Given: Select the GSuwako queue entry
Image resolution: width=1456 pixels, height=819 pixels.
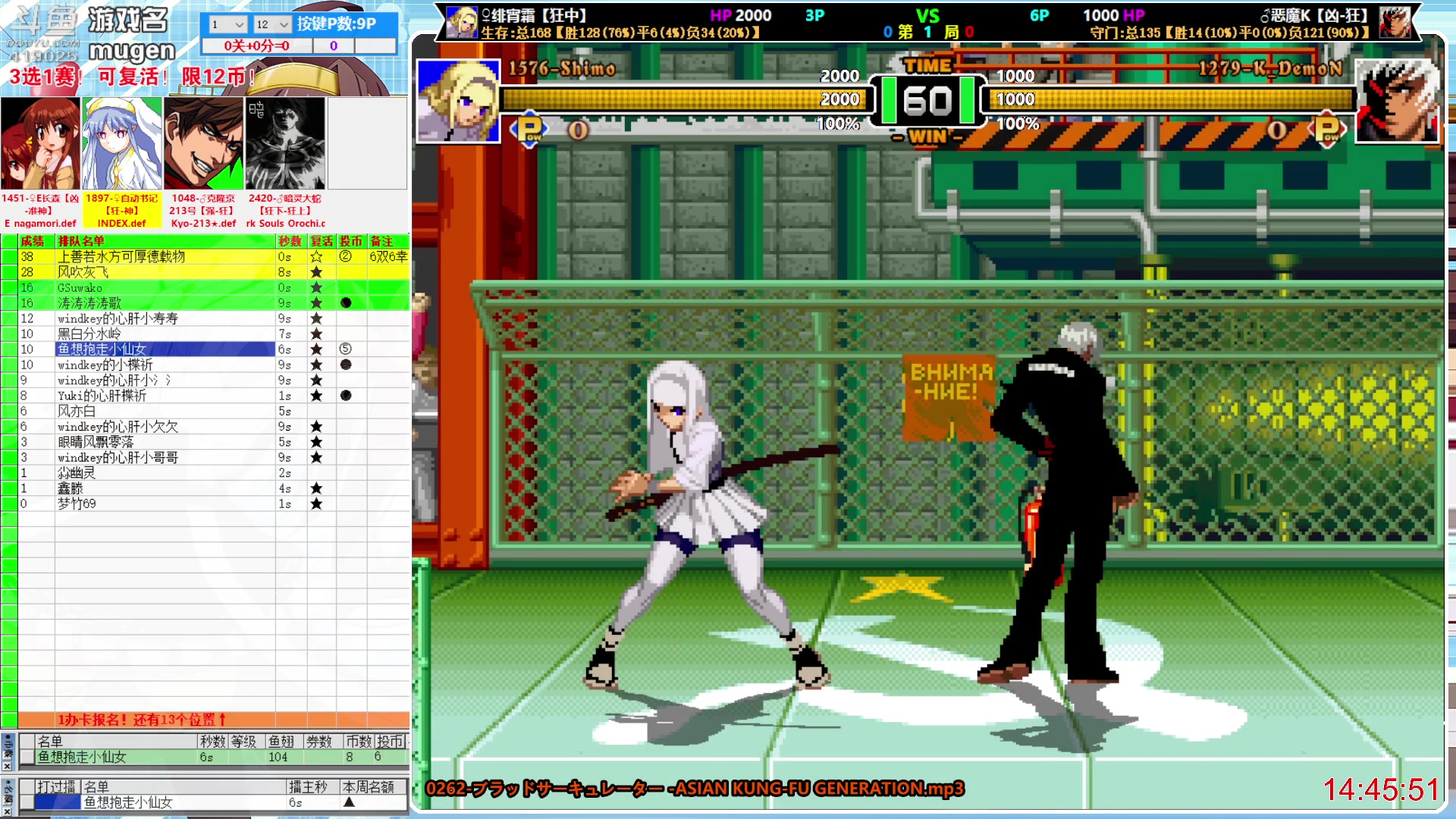Looking at the screenshot, I should [165, 287].
